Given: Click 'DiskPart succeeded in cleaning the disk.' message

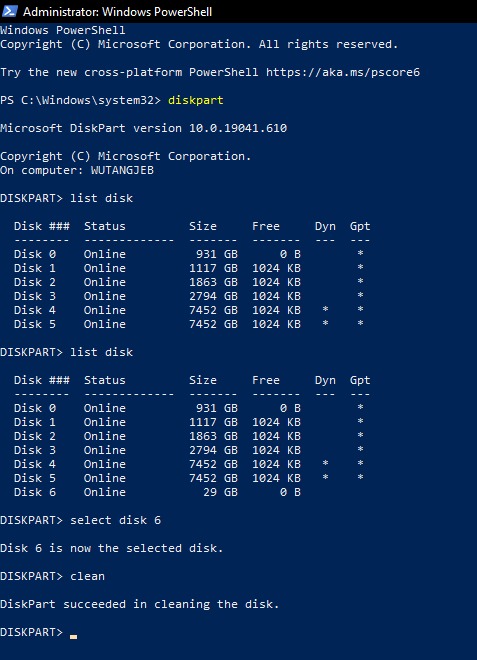Looking at the screenshot, I should [140, 604].
